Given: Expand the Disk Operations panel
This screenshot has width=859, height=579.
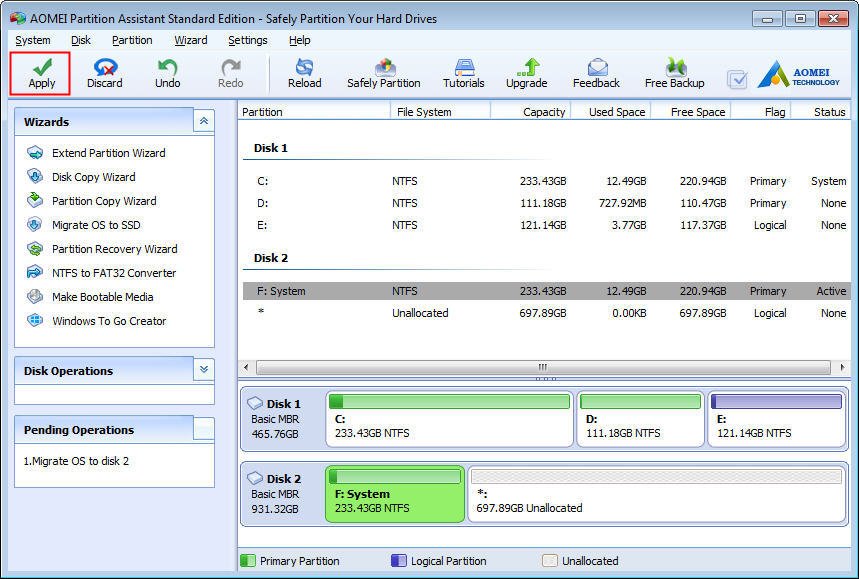Looking at the screenshot, I should [x=203, y=370].
